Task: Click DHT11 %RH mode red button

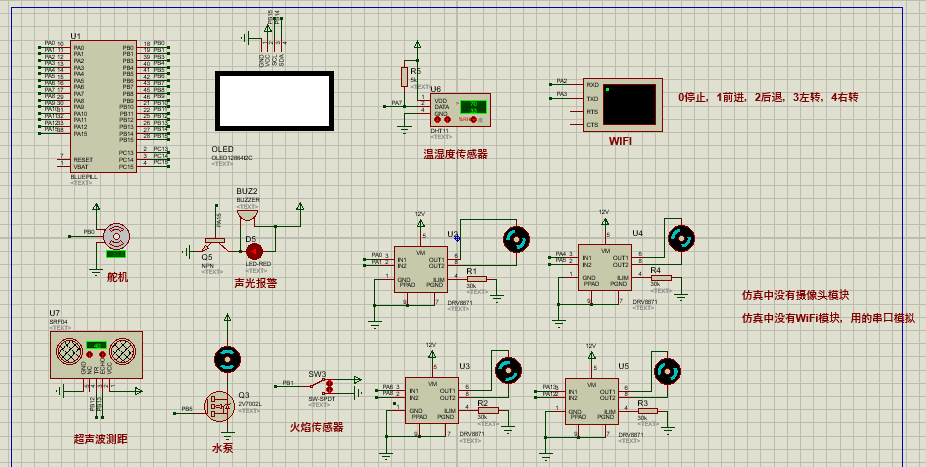Action: pos(473,119)
